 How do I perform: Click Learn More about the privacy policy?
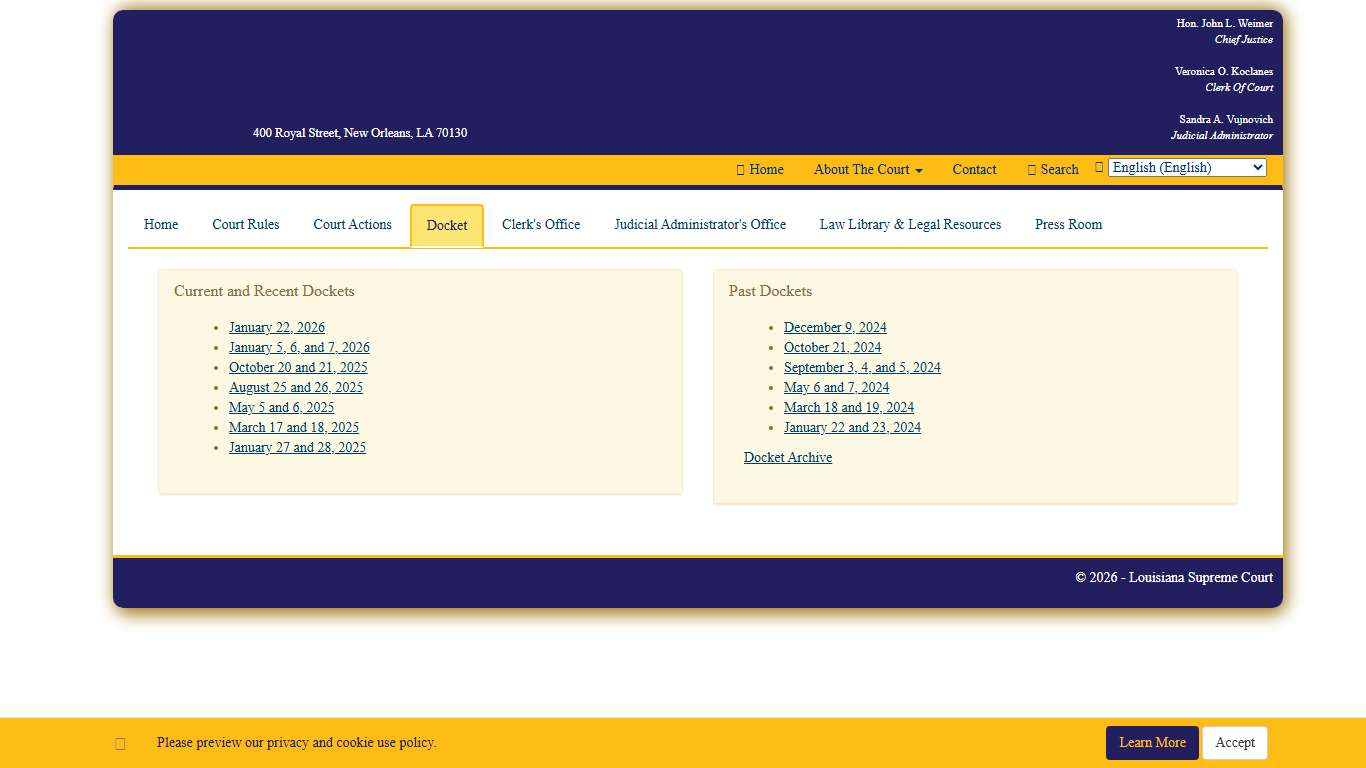[1152, 743]
